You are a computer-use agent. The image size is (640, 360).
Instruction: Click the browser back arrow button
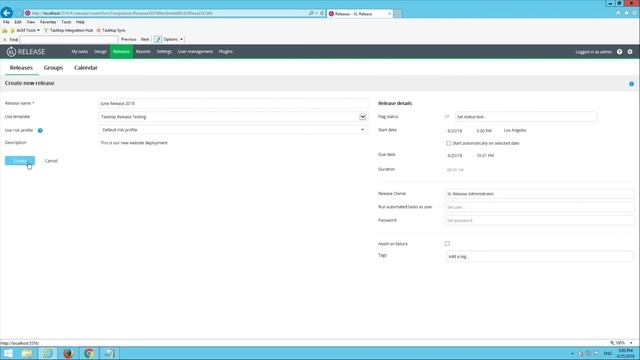pyautogui.click(x=7, y=13)
